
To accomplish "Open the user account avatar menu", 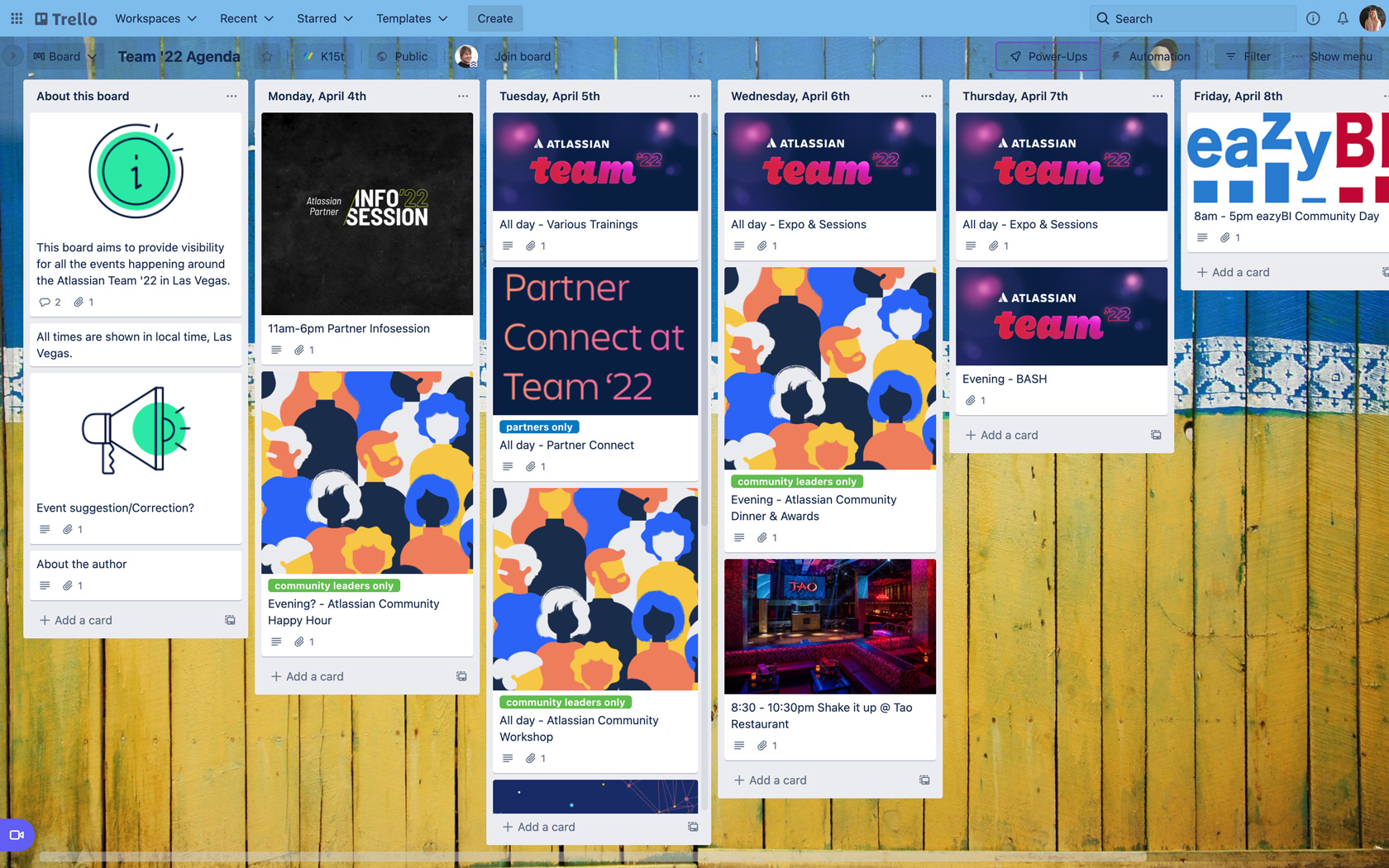I will pos(1372,18).
